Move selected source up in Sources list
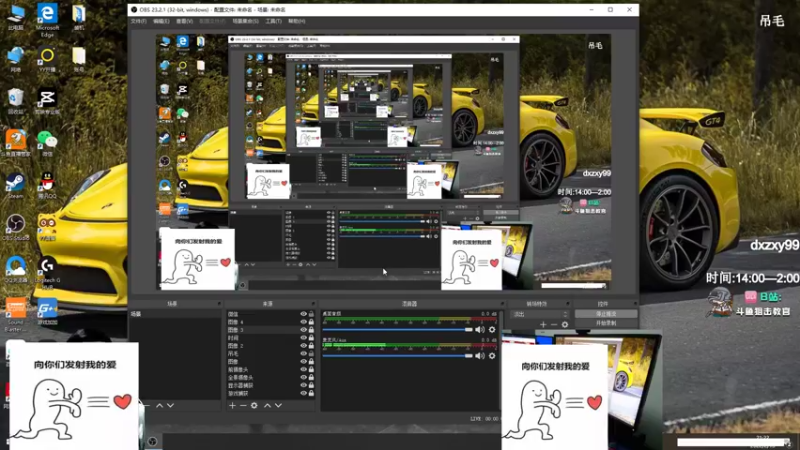Viewport: 800px width, 450px height. pyautogui.click(x=267, y=406)
